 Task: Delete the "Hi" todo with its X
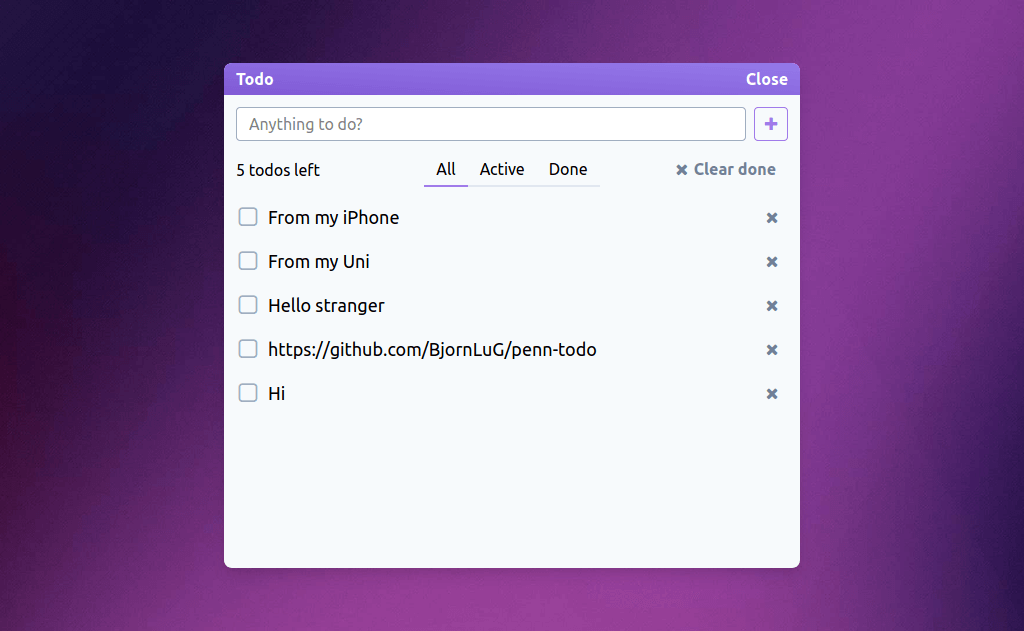click(x=772, y=394)
